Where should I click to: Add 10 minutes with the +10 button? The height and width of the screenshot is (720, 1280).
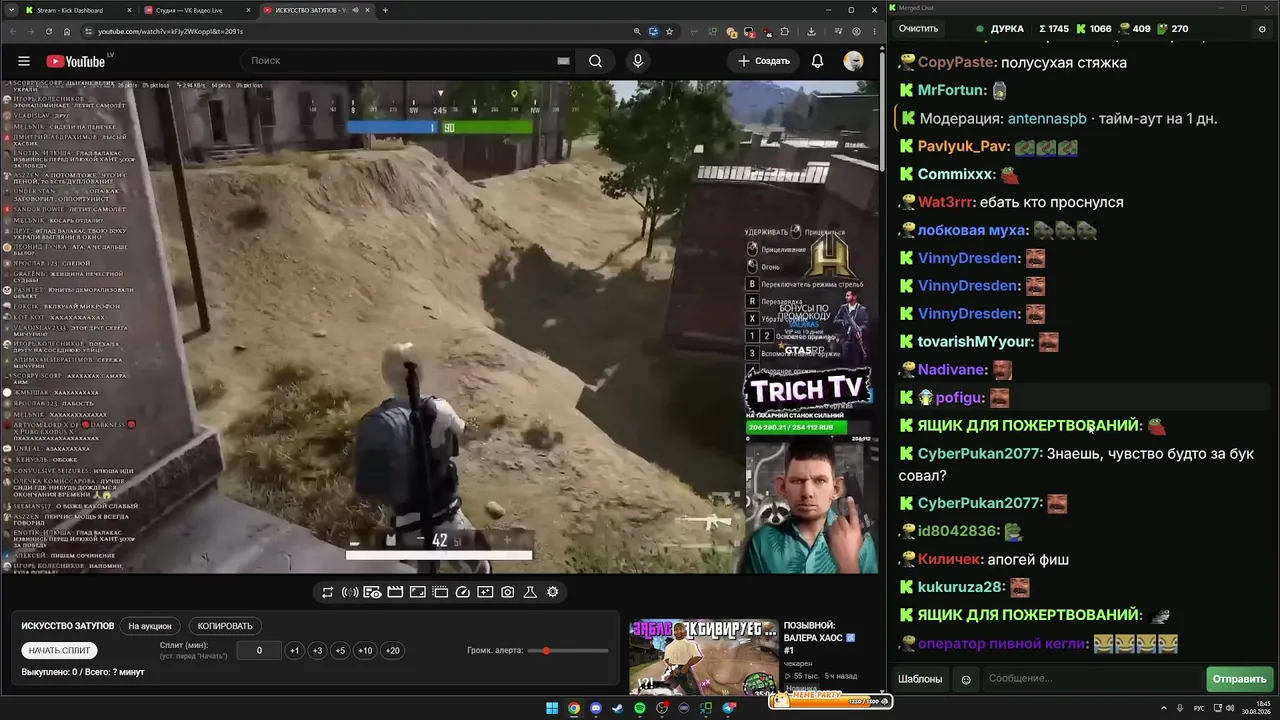tap(365, 650)
